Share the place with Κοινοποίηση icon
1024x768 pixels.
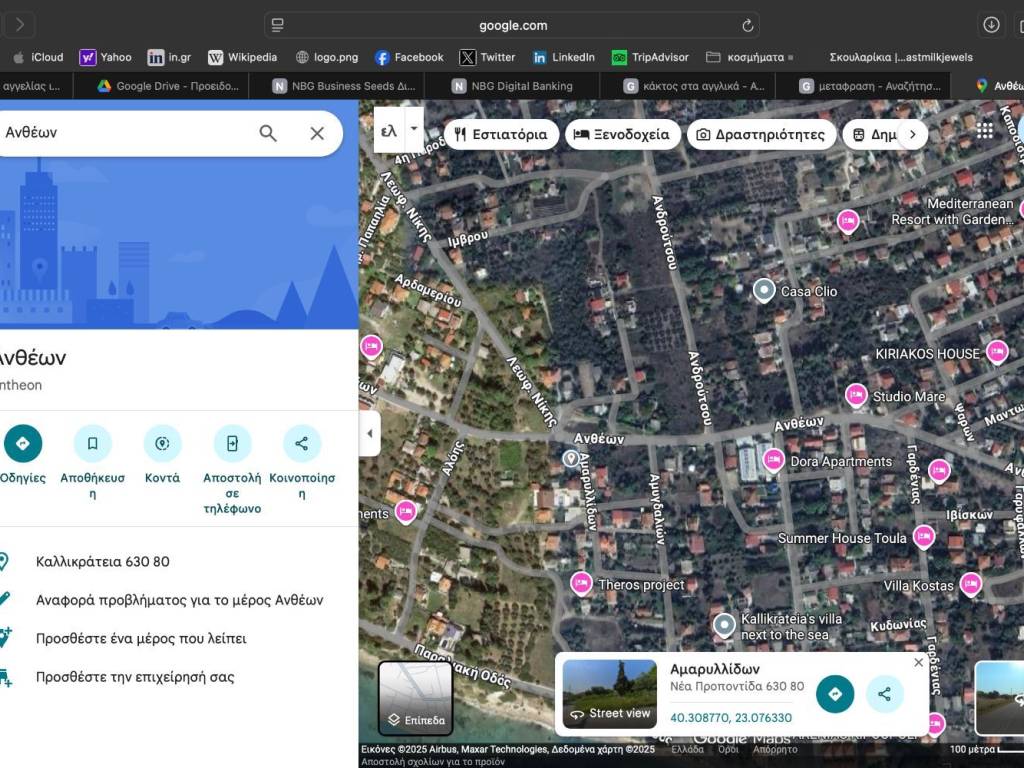302,444
